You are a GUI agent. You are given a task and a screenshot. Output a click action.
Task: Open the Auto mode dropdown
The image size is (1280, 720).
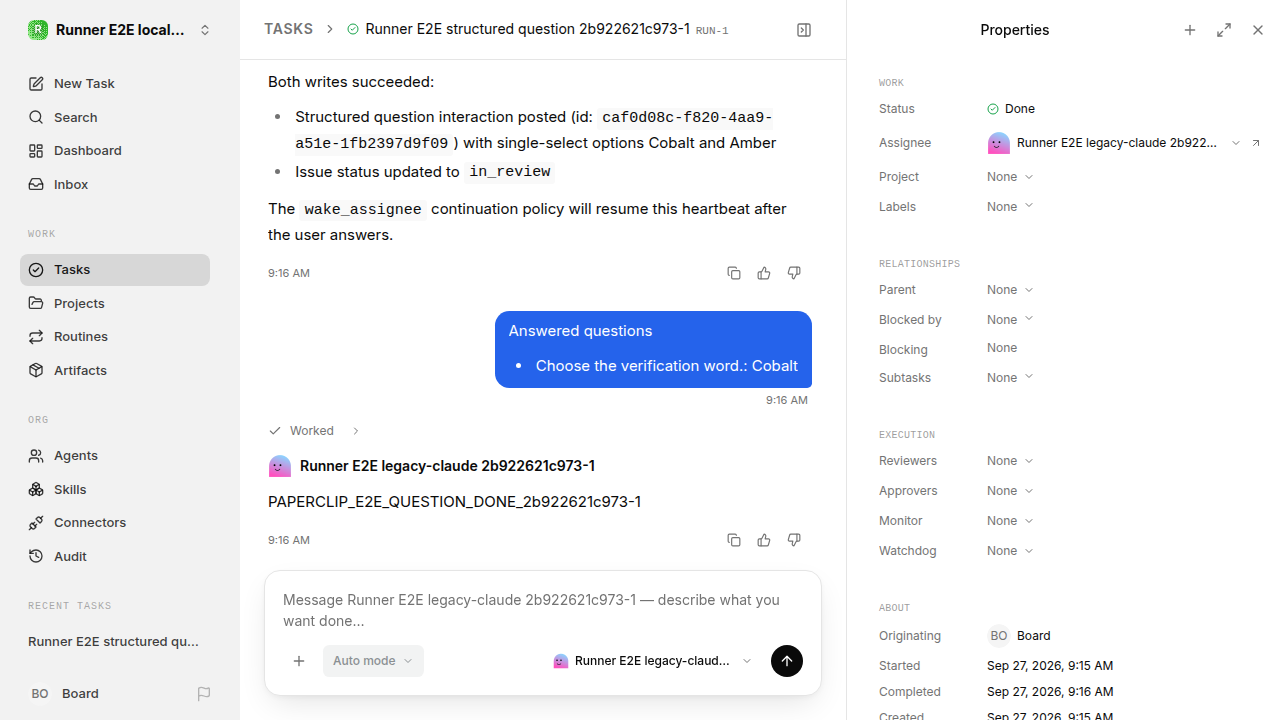point(373,661)
